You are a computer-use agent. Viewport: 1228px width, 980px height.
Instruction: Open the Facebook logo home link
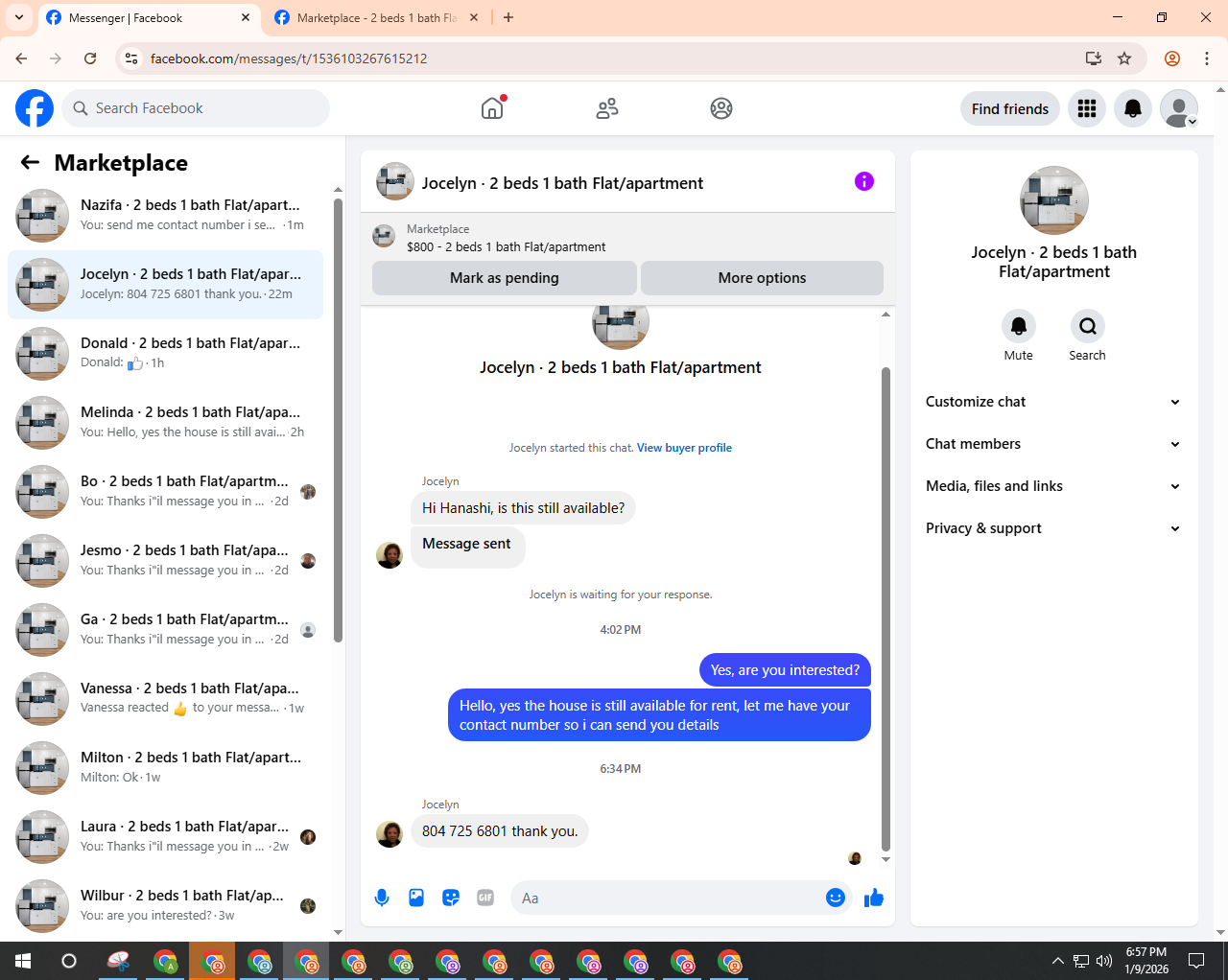(x=35, y=108)
